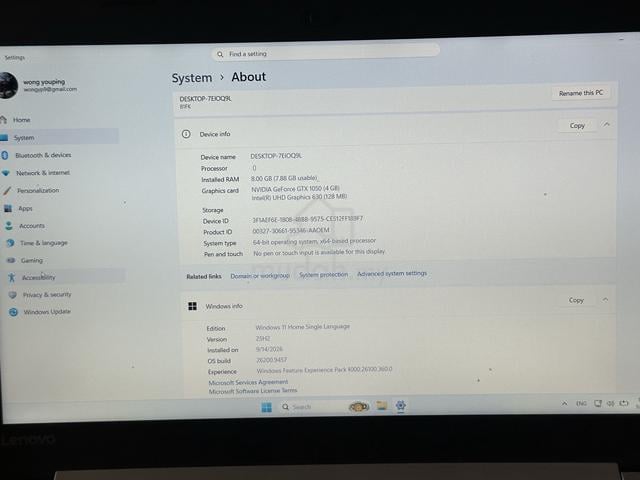Click the Find a setting search box
Image resolution: width=640 pixels, height=480 pixels.
[325, 53]
